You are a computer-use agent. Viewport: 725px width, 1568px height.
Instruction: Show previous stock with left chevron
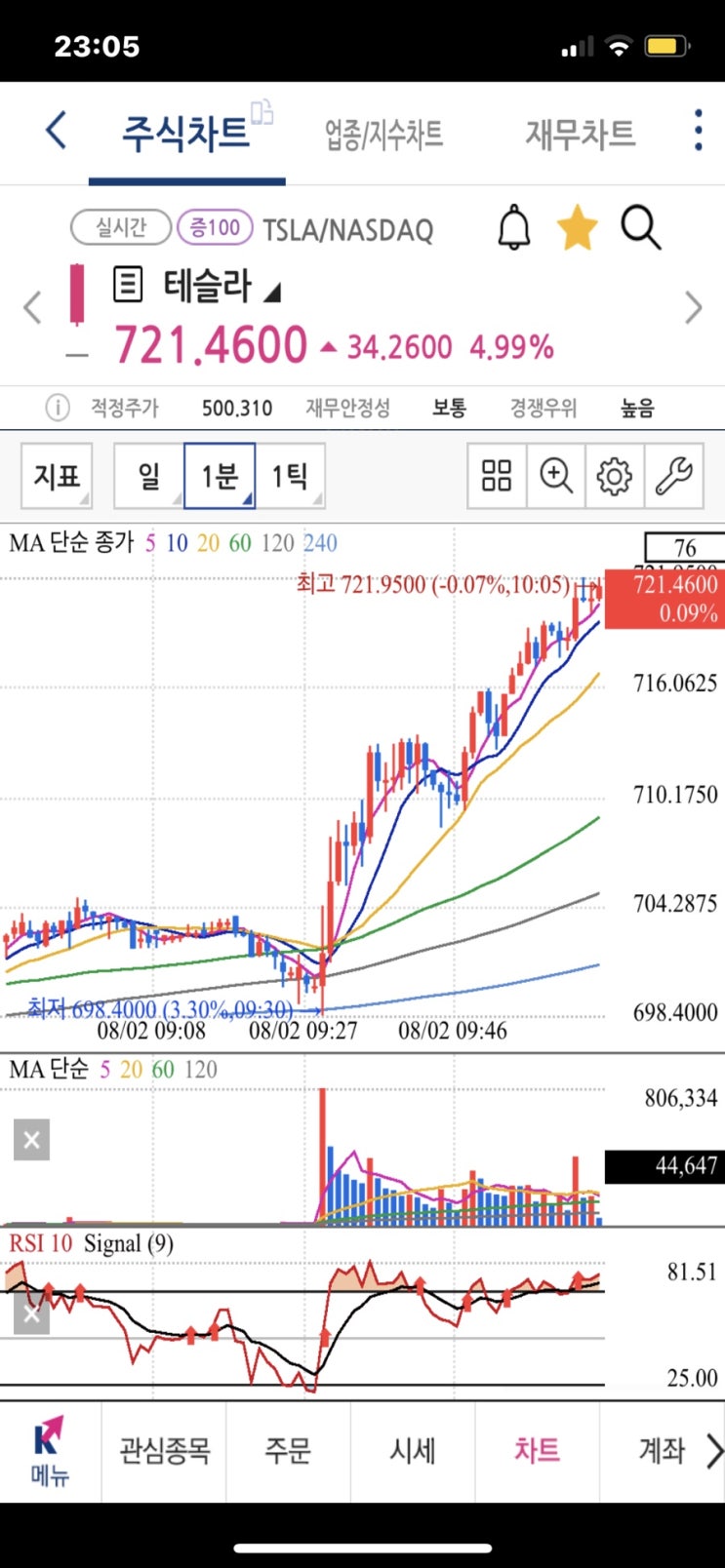click(32, 307)
